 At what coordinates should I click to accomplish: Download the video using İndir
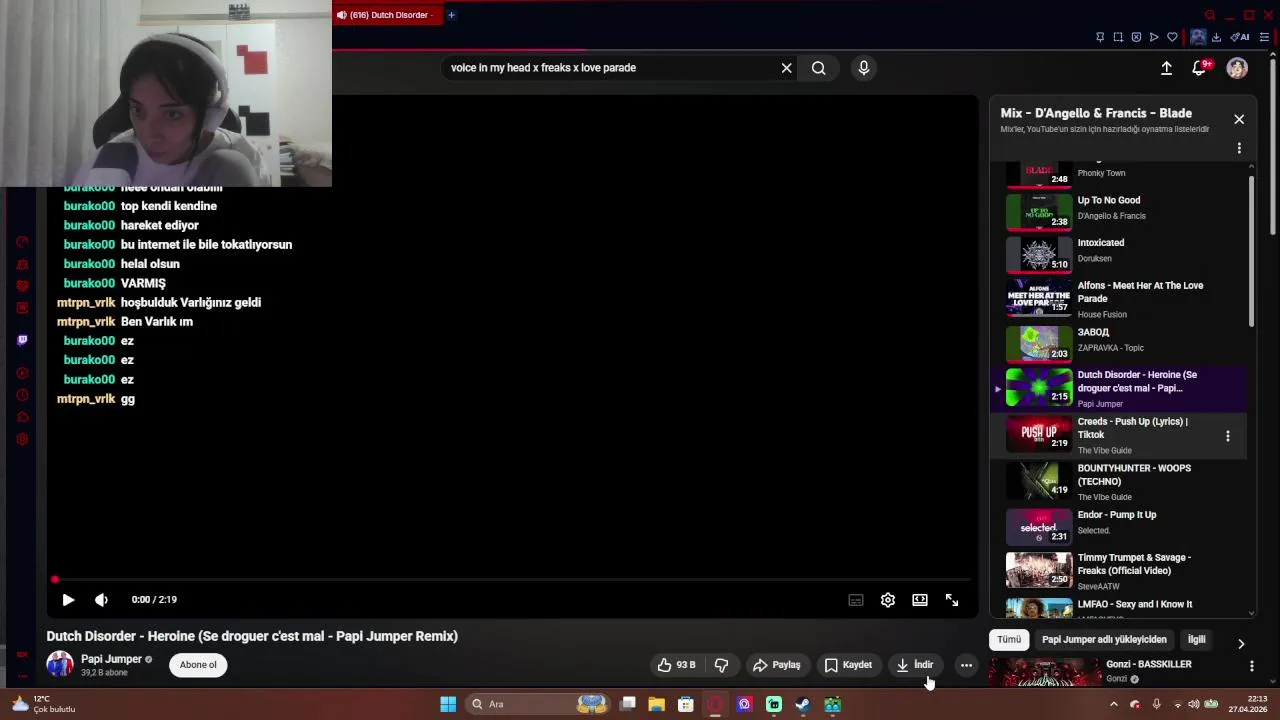[x=915, y=665]
